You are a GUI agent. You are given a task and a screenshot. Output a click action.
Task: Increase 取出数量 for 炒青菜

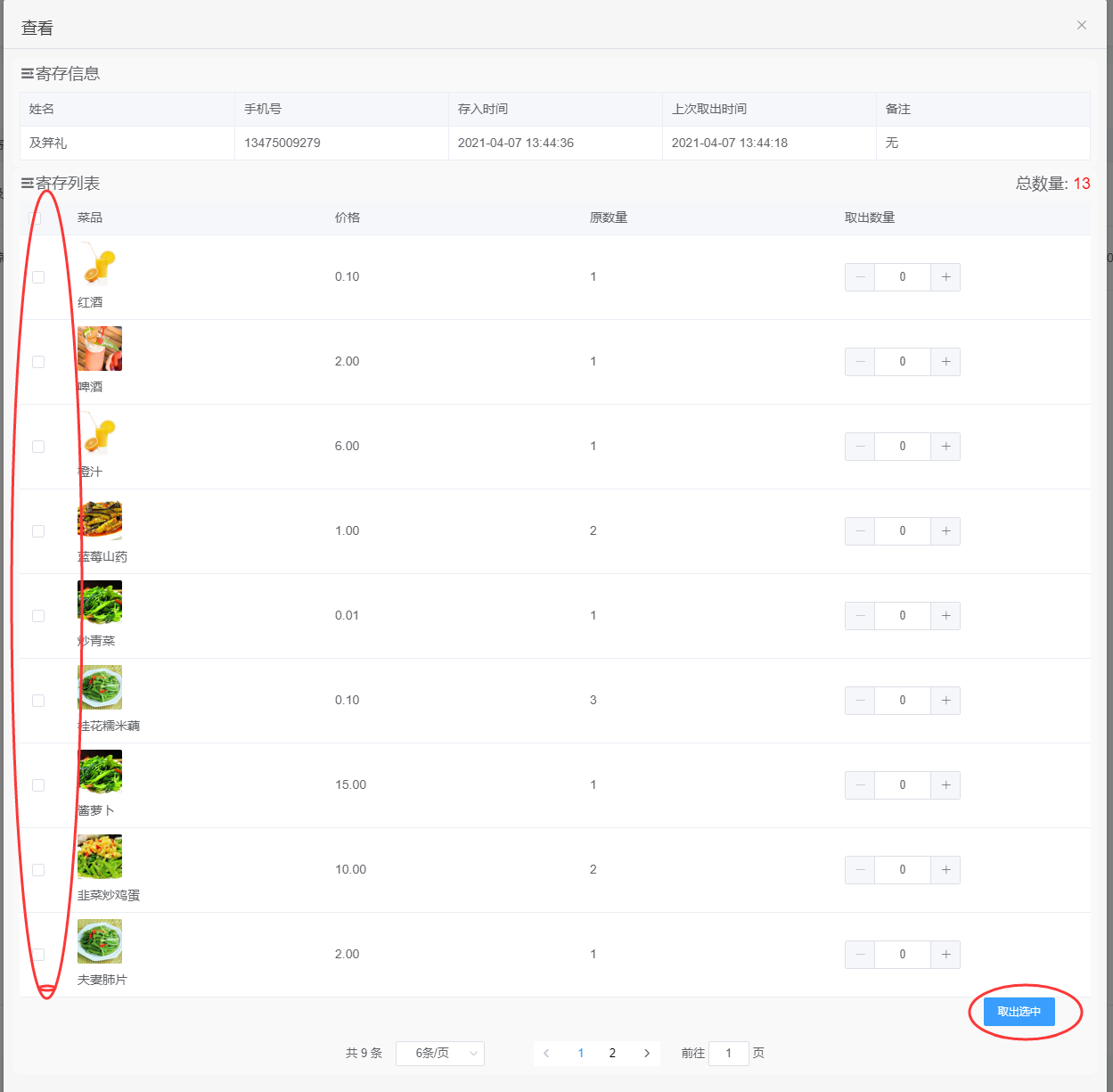coord(945,616)
